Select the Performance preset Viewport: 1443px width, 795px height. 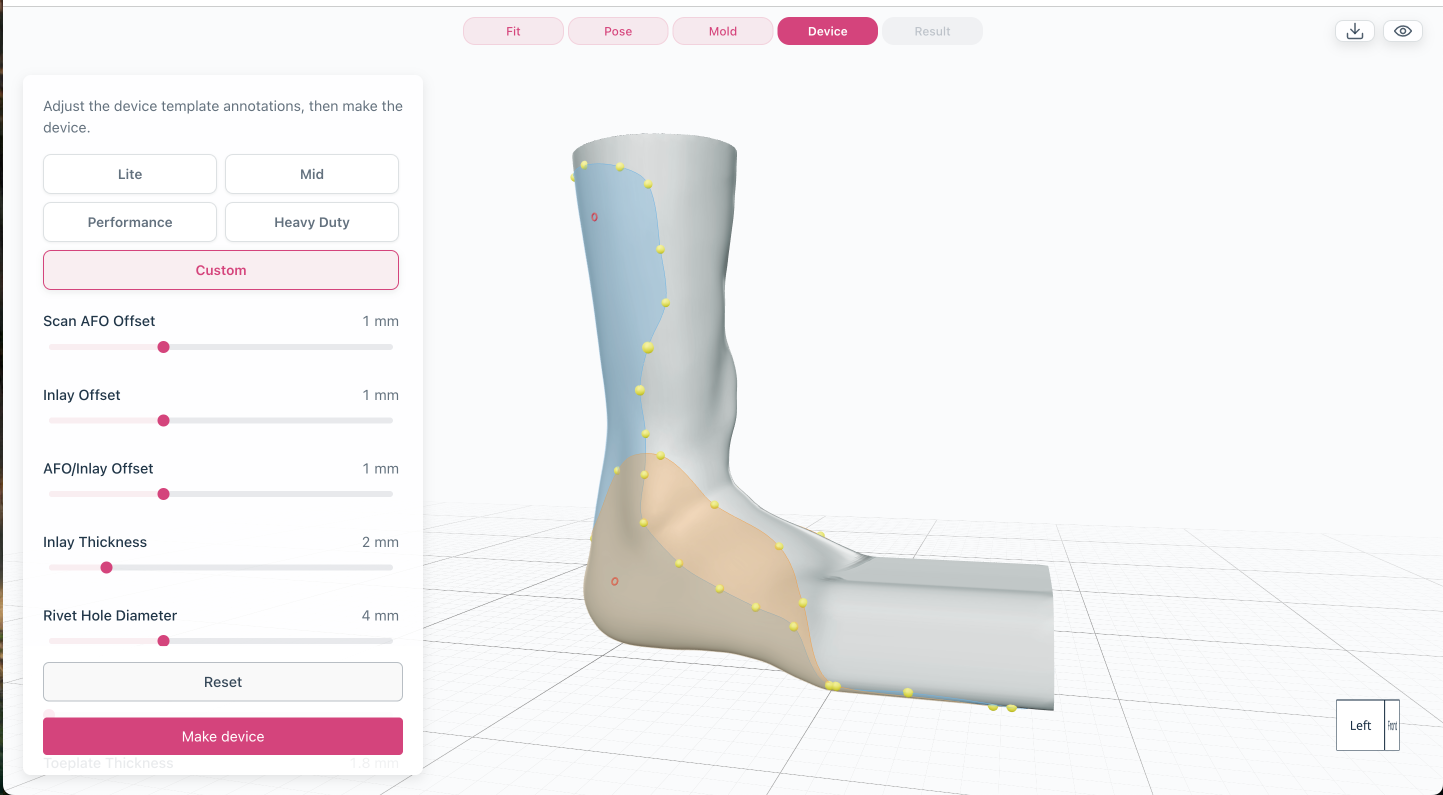[130, 222]
